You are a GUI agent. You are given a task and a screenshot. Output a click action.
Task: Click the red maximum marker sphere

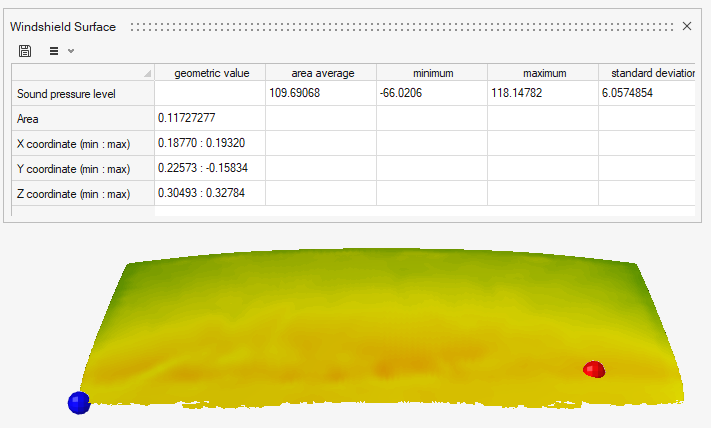(594, 370)
